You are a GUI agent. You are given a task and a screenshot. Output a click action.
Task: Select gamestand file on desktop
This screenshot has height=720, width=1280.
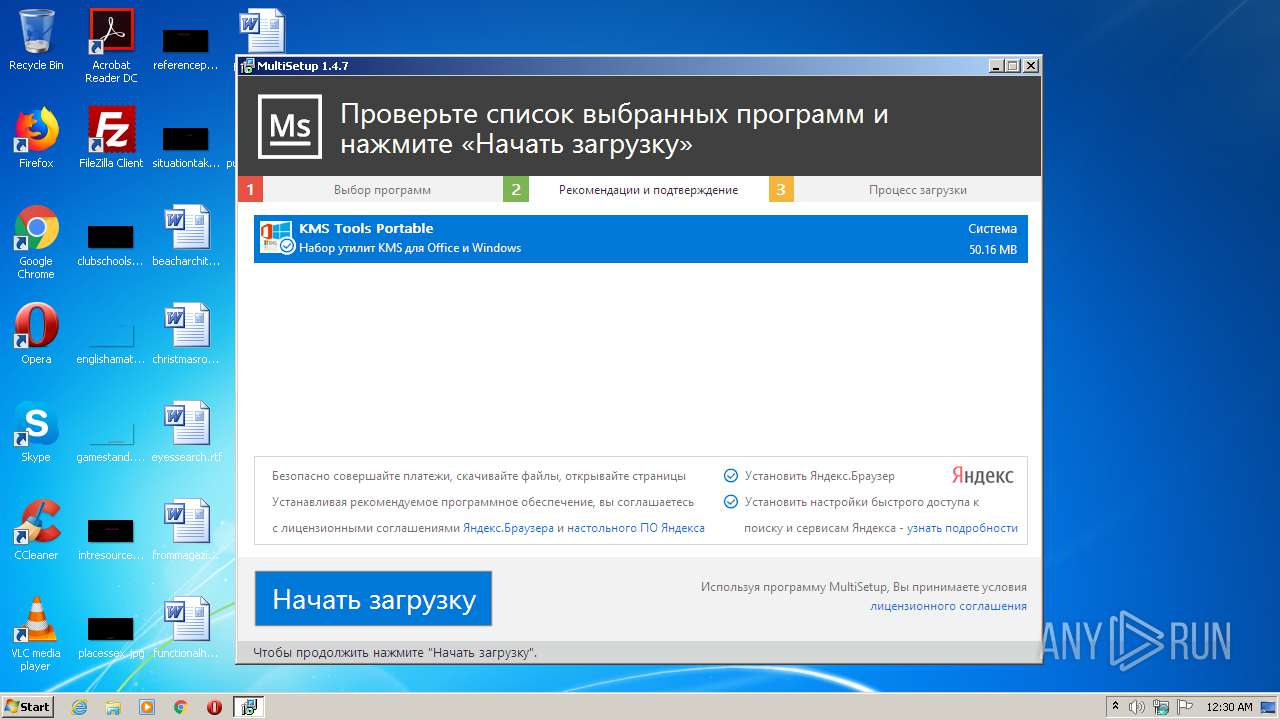tap(111, 440)
